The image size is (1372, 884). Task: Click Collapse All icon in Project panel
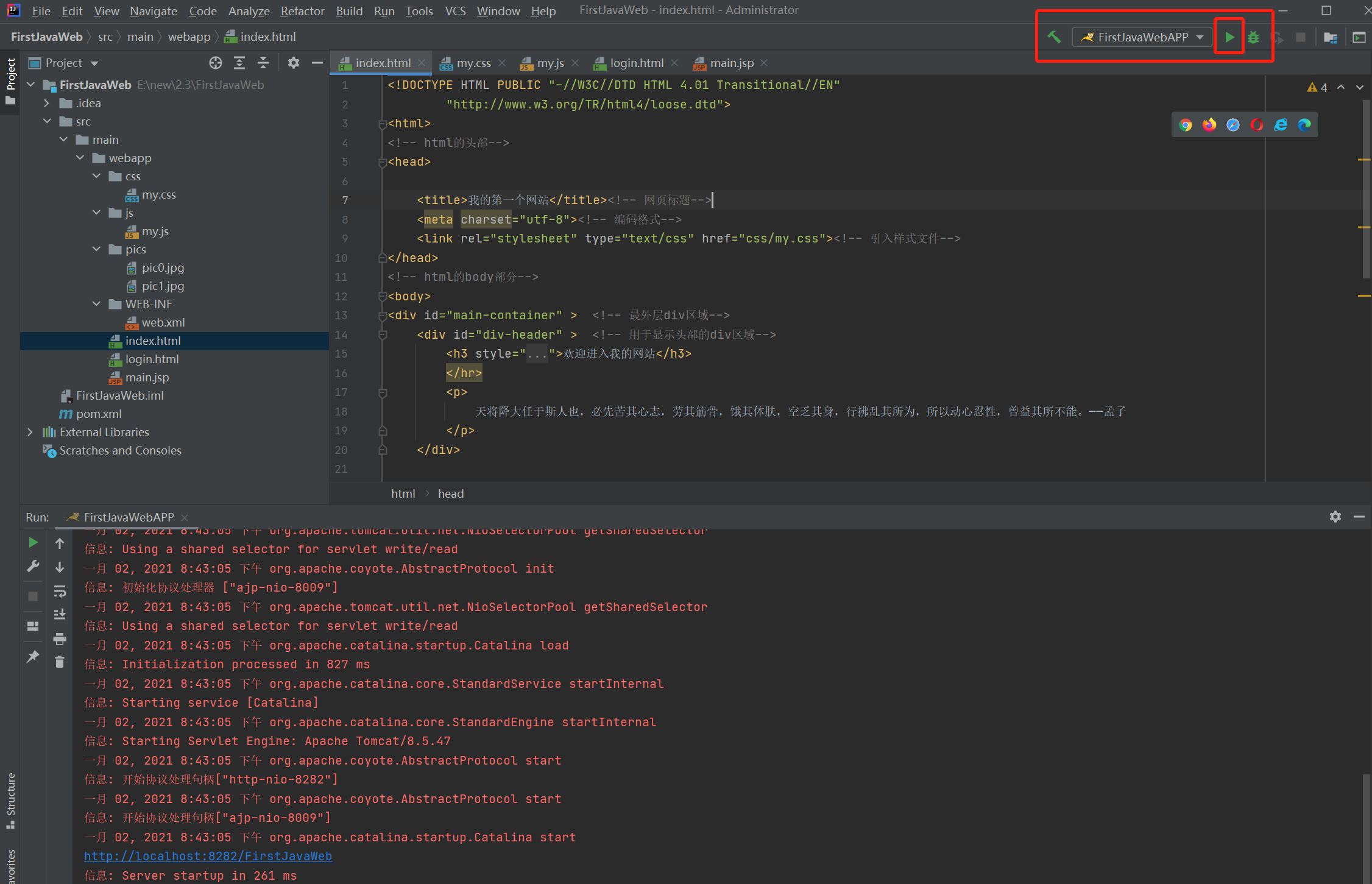(263, 63)
